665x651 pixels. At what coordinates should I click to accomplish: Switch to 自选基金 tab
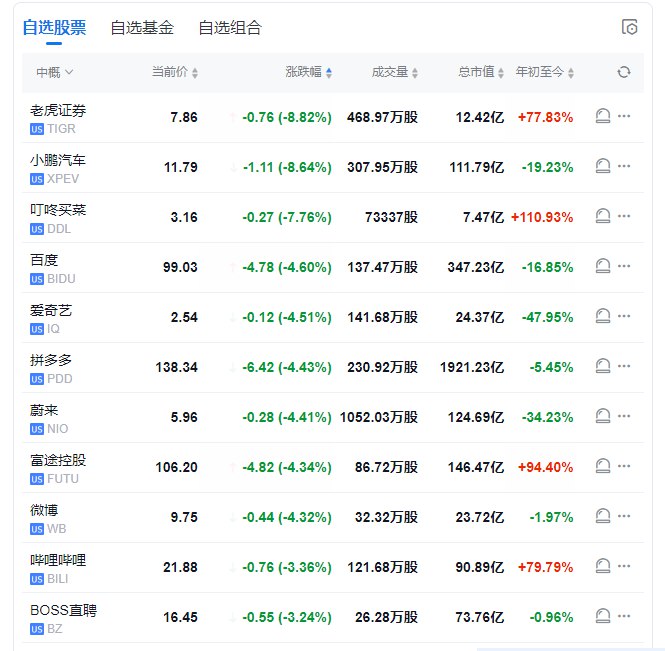tap(142, 28)
